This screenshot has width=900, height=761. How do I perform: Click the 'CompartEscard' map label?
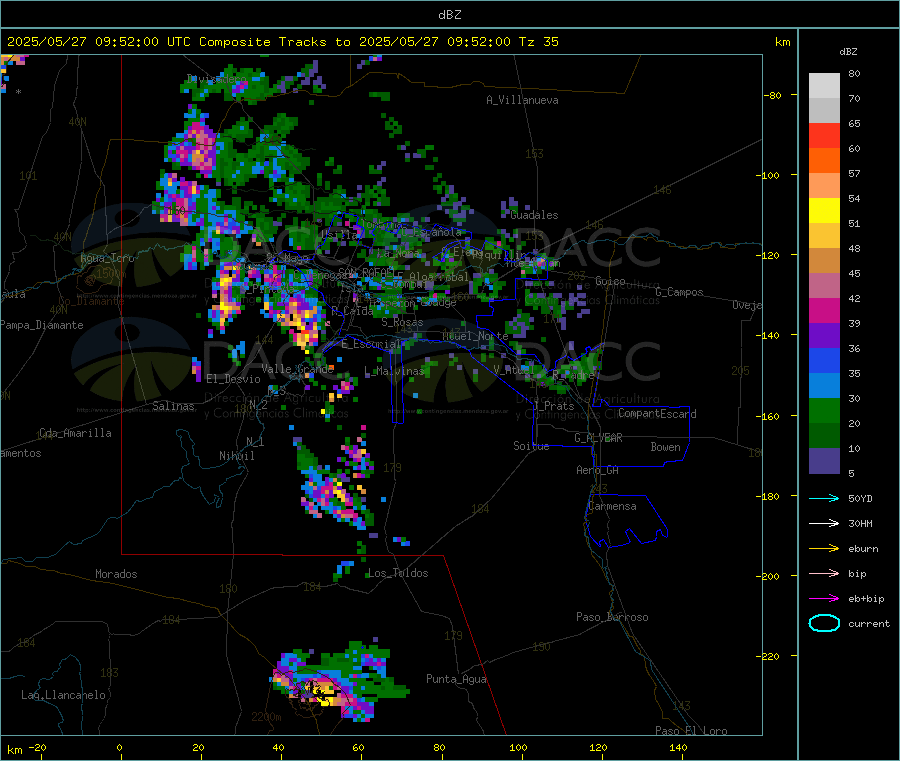click(x=657, y=413)
